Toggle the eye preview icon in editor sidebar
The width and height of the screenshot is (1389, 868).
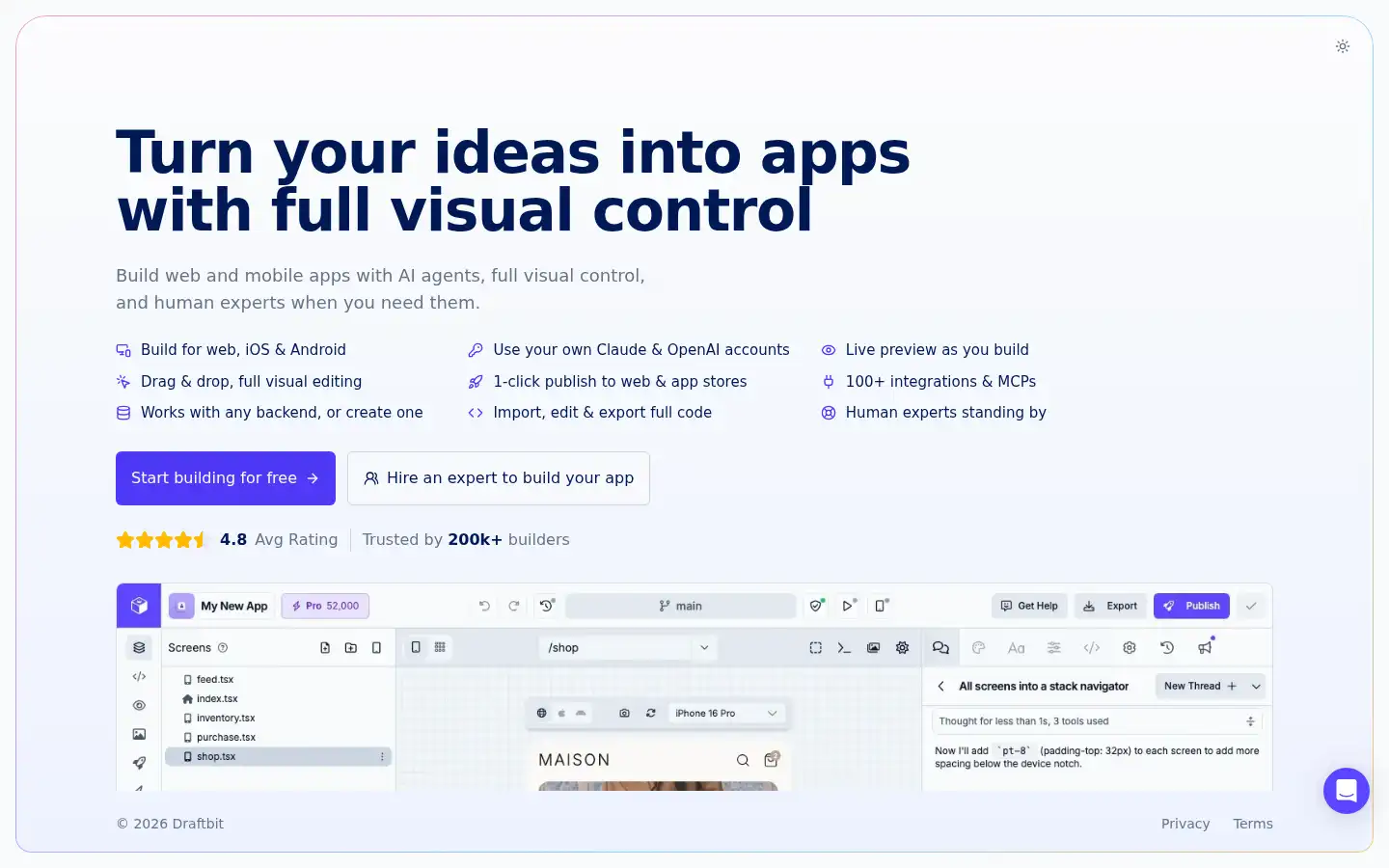coord(139,706)
